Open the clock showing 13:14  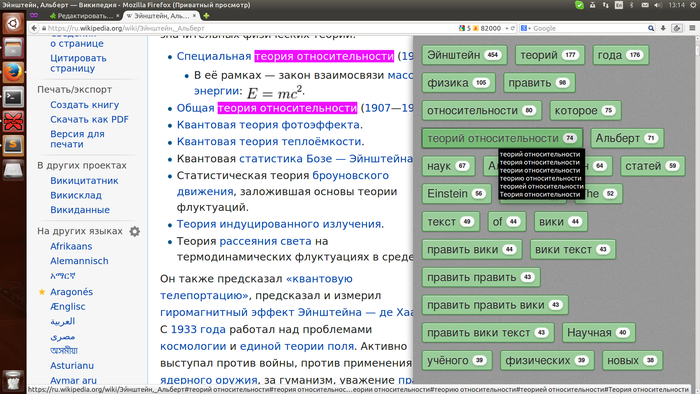pyautogui.click(x=676, y=5)
